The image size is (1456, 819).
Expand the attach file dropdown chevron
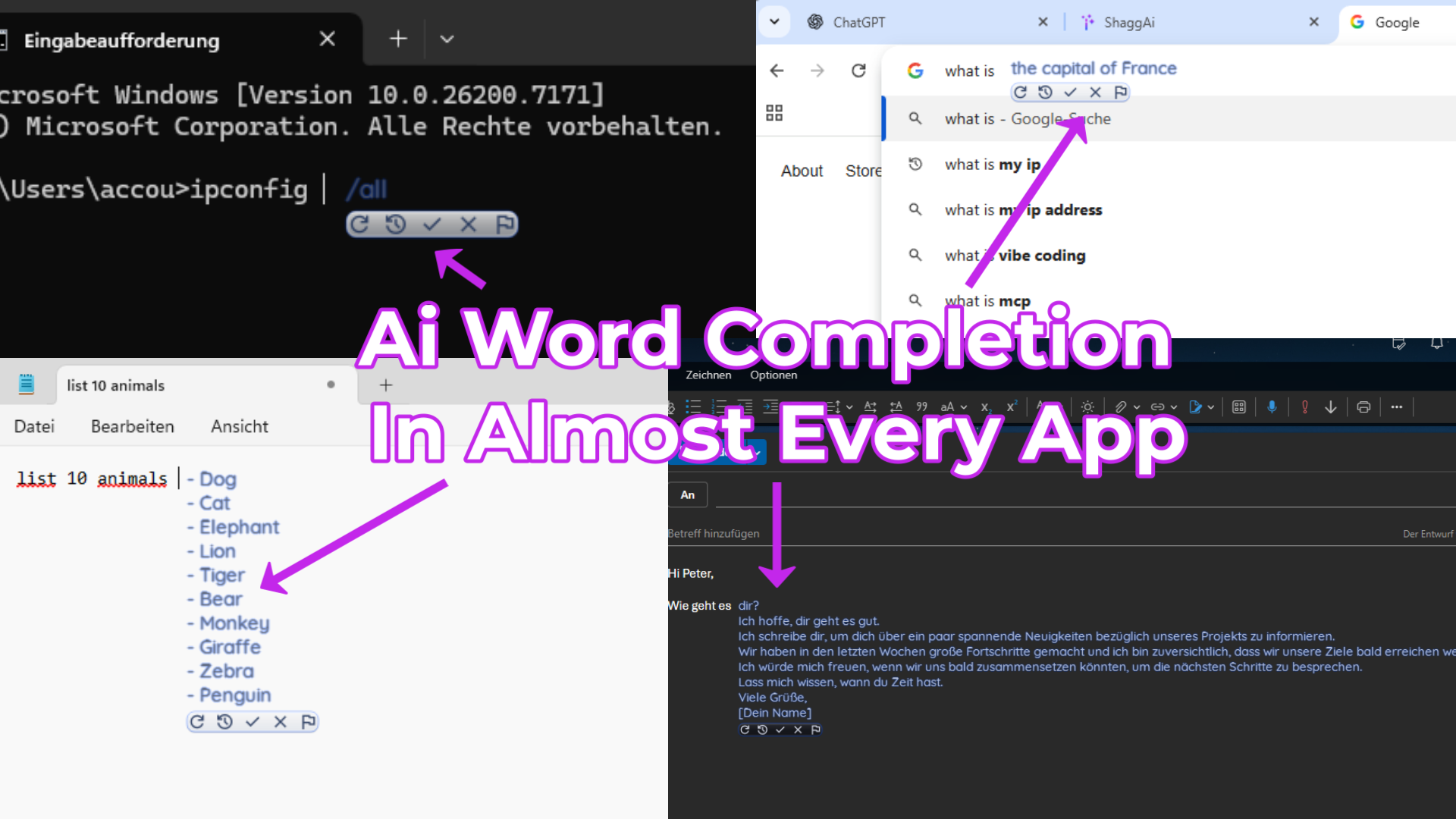(x=1135, y=406)
